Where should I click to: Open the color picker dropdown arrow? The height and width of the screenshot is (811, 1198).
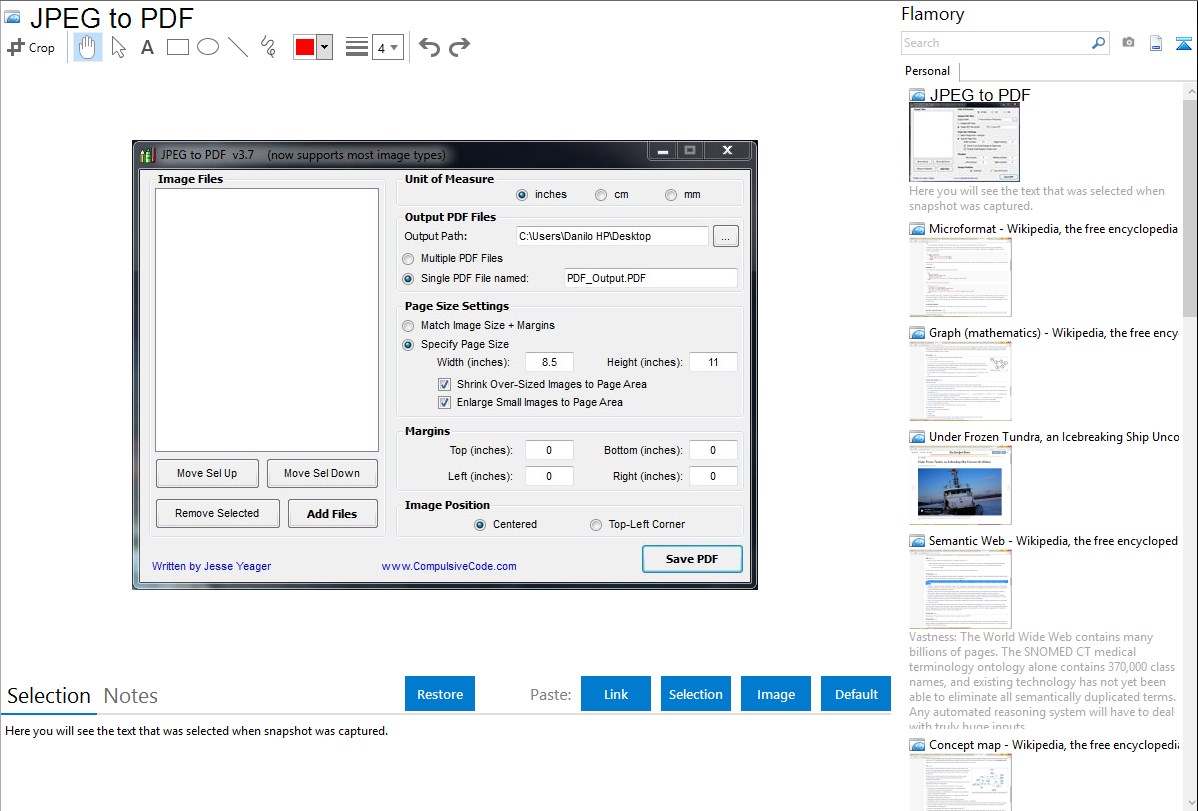click(325, 47)
